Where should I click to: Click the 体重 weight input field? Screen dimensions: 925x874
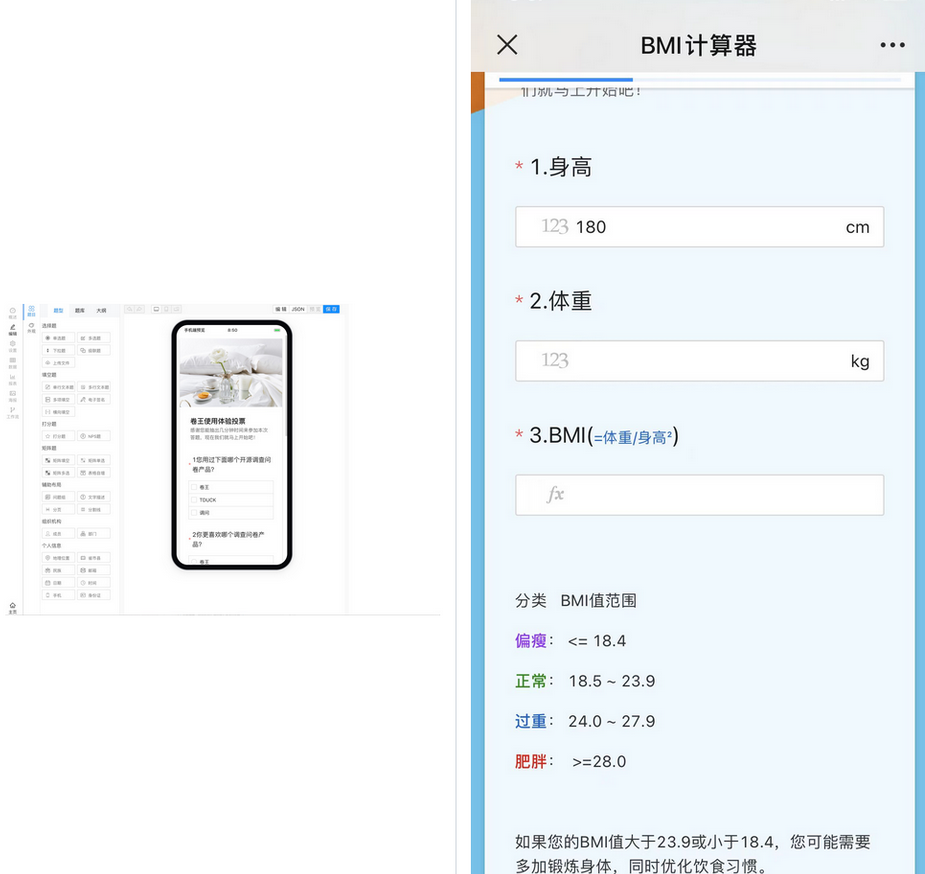pyautogui.click(x=699, y=361)
